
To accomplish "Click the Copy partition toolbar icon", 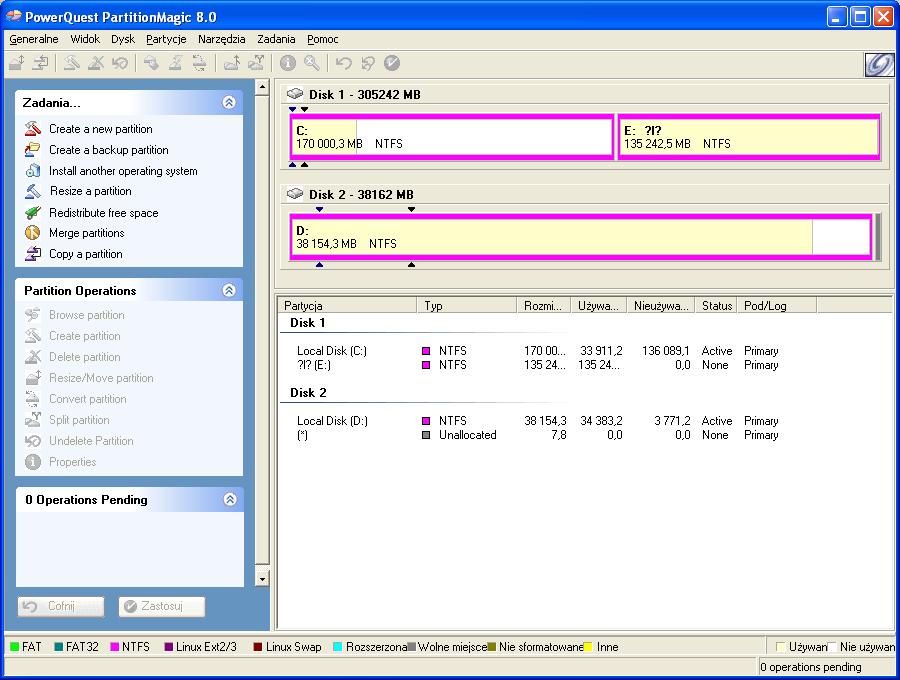I will (x=40, y=63).
